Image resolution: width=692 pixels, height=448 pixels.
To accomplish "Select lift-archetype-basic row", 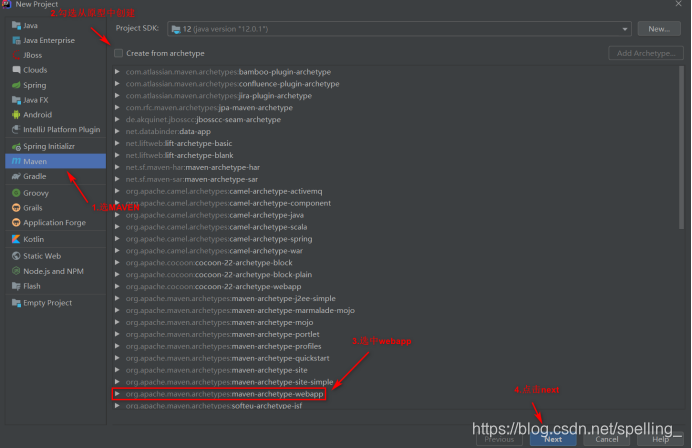I will tap(395, 143).
